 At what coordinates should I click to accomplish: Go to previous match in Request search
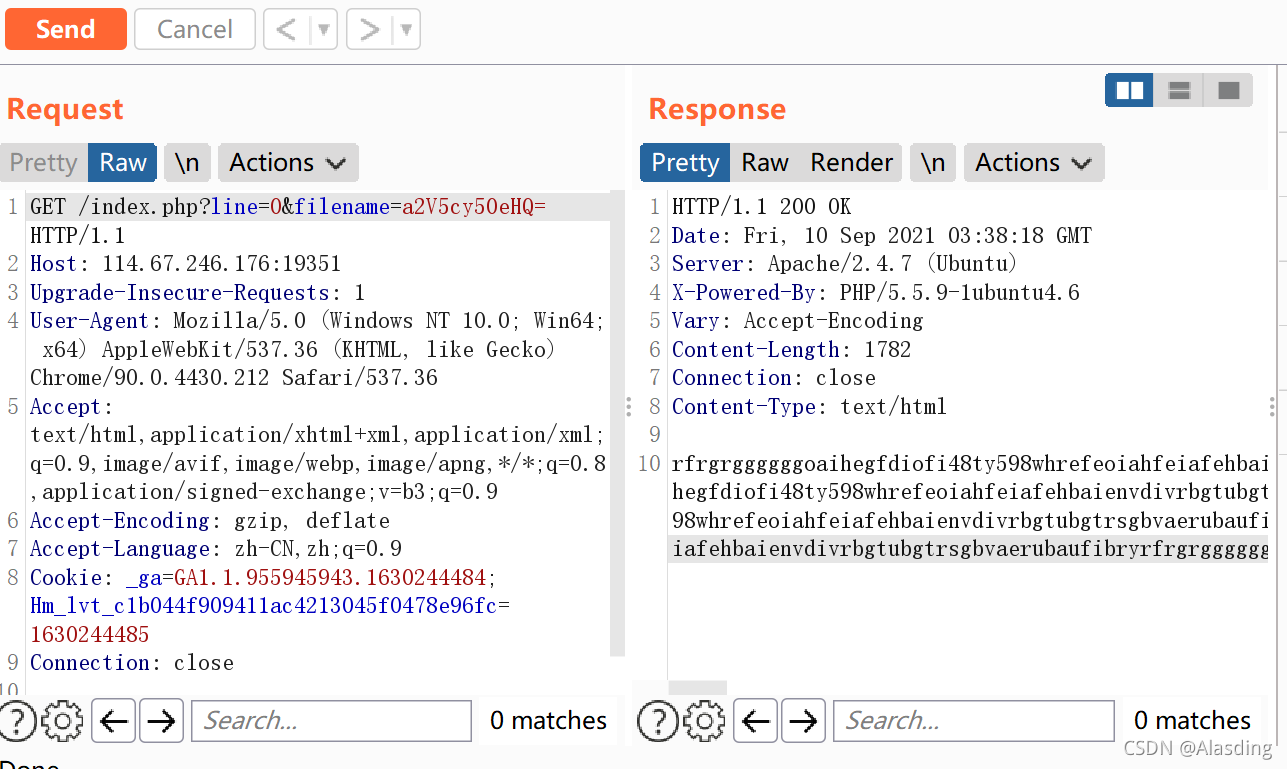(x=113, y=720)
